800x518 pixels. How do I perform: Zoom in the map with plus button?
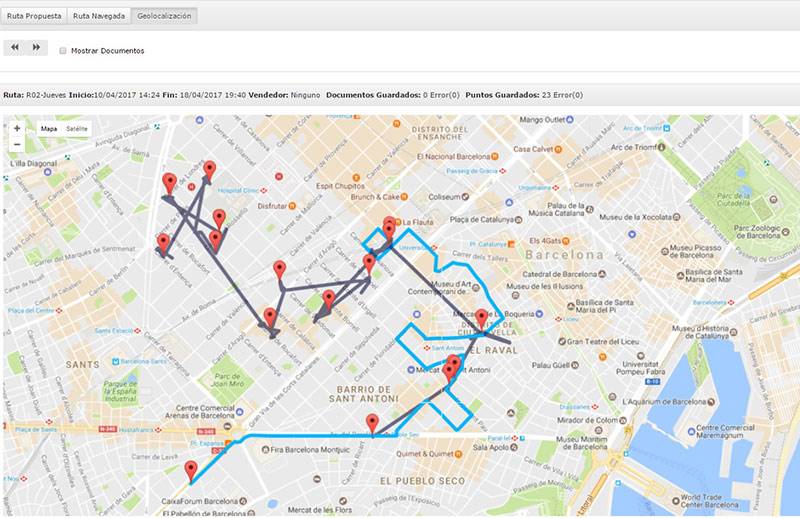point(17,129)
